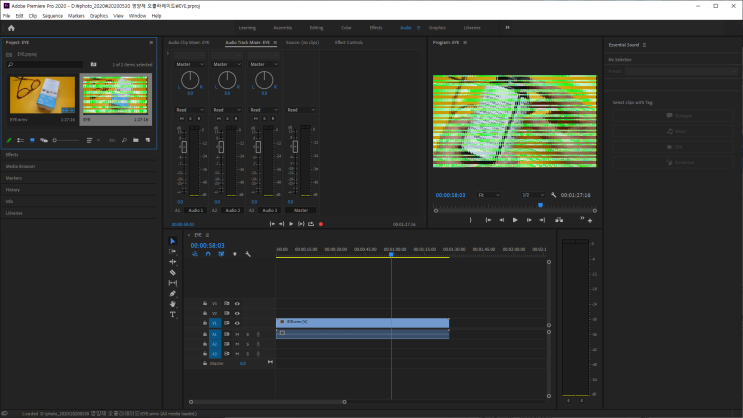743x418 pixels.
Task: Open the Audio Clip Mixer tab
Action: [x=189, y=43]
